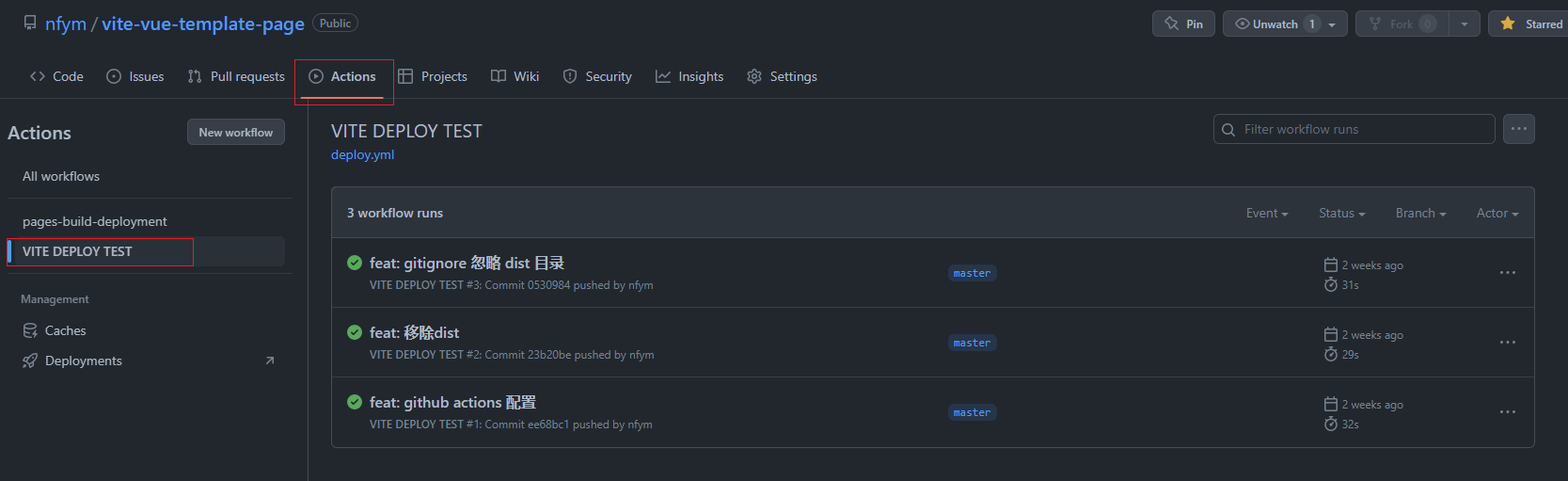The height and width of the screenshot is (481, 1568).
Task: Switch to the Pull requests tab
Action: click(x=236, y=76)
